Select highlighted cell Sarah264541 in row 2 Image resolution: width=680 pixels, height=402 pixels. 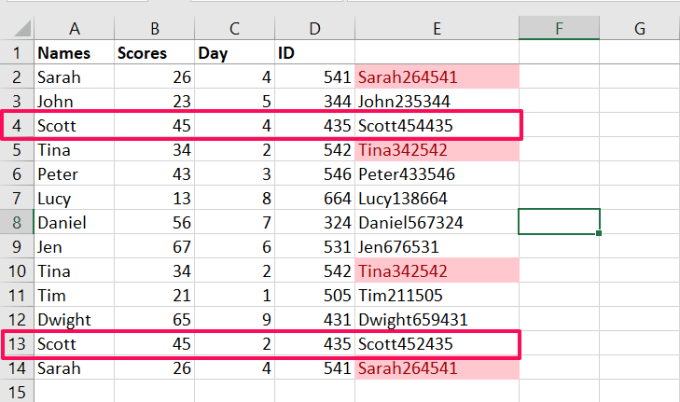(x=437, y=77)
